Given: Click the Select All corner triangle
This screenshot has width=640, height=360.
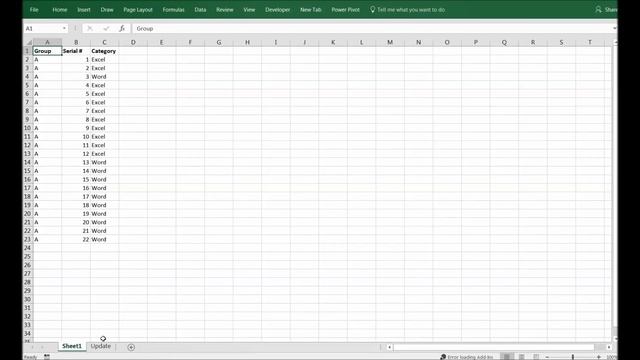Looking at the screenshot, I should point(29,42).
